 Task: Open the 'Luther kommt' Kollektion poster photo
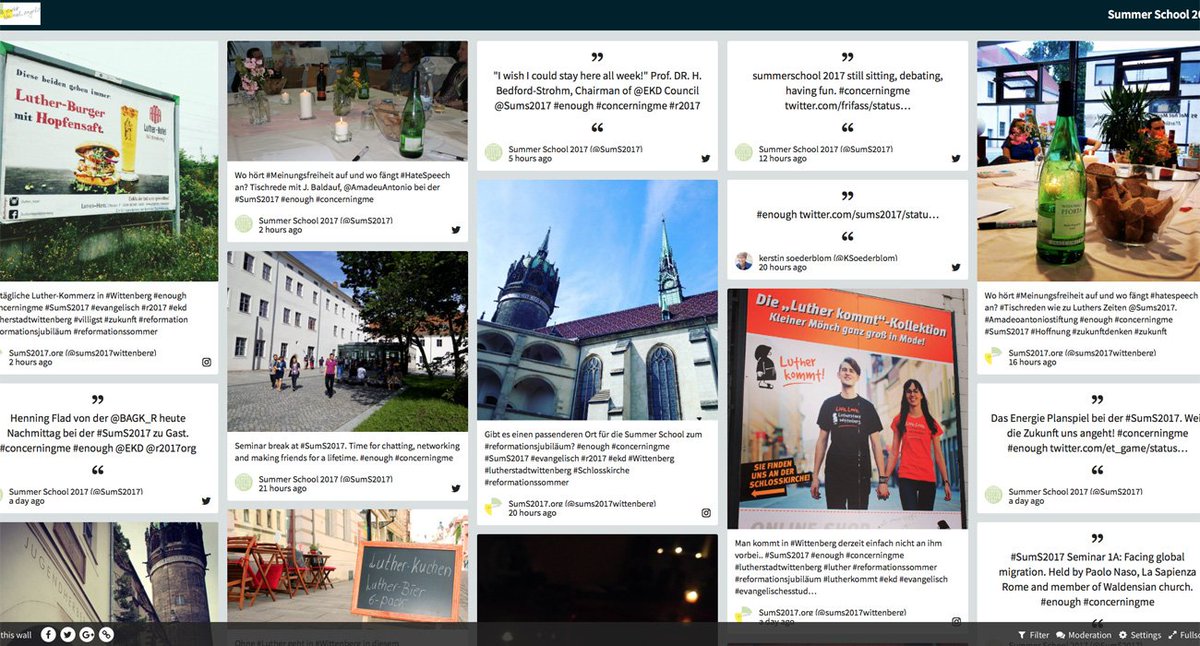pos(847,409)
